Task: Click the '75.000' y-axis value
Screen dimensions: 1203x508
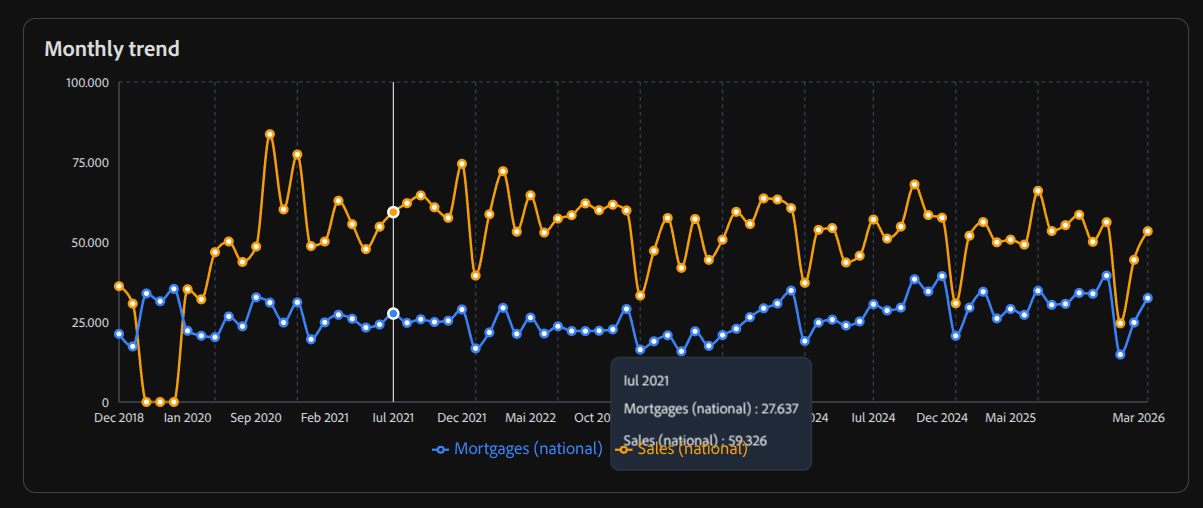Action: pos(90,162)
